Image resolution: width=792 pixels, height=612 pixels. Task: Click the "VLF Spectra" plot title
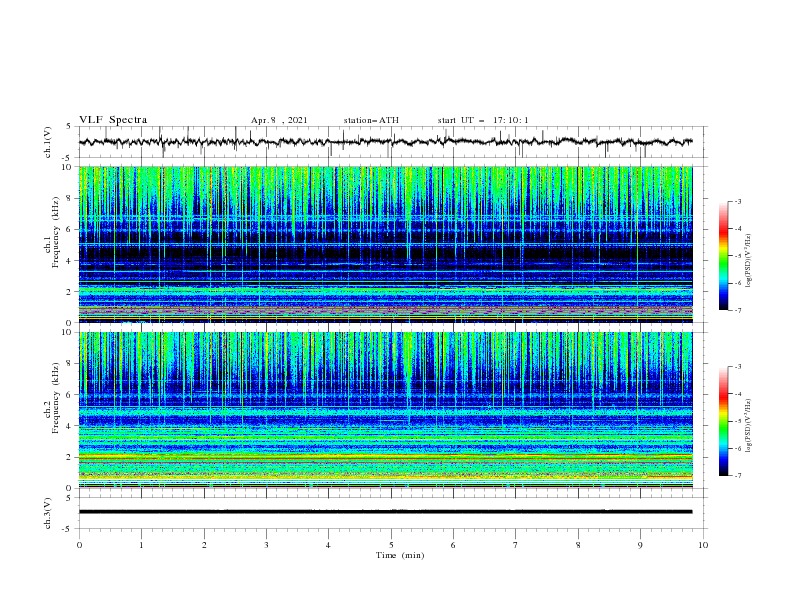pyautogui.click(x=113, y=120)
